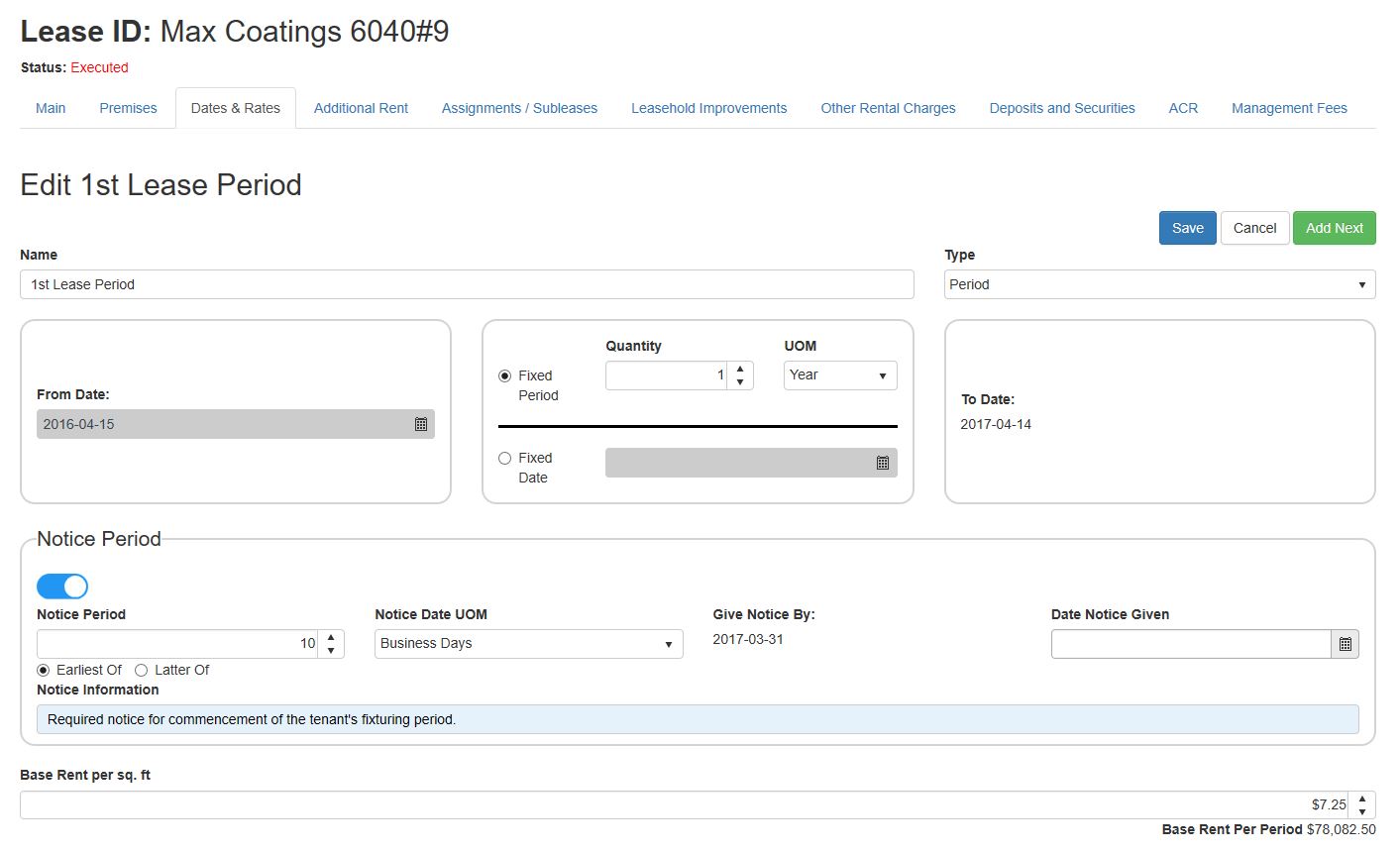
Task: Choose the Latter Of radio button
Action: point(141,671)
